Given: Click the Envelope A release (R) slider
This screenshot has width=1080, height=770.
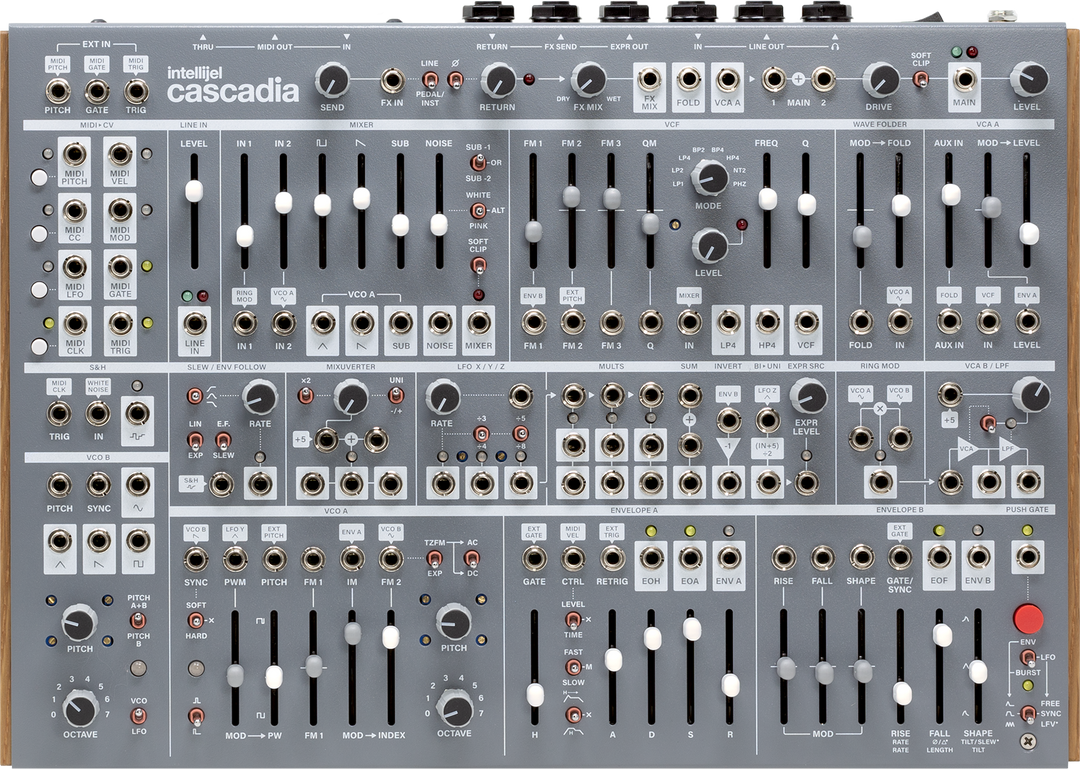Looking at the screenshot, I should pos(730,685).
